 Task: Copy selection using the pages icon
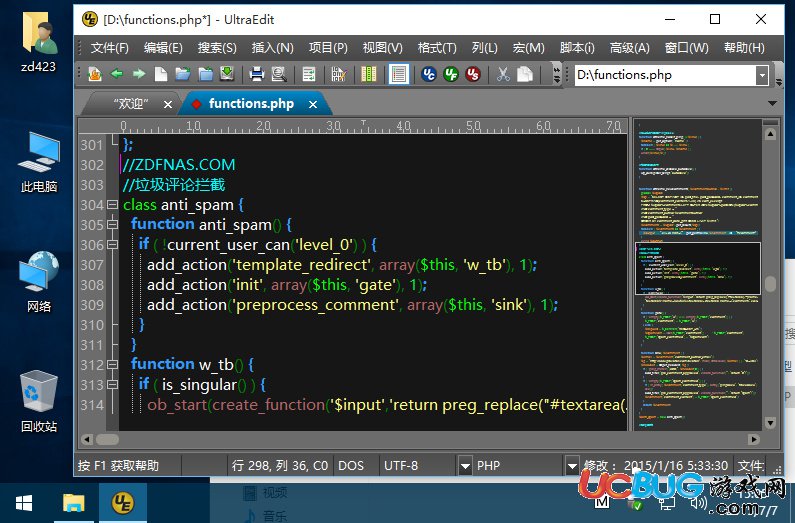(x=525, y=74)
